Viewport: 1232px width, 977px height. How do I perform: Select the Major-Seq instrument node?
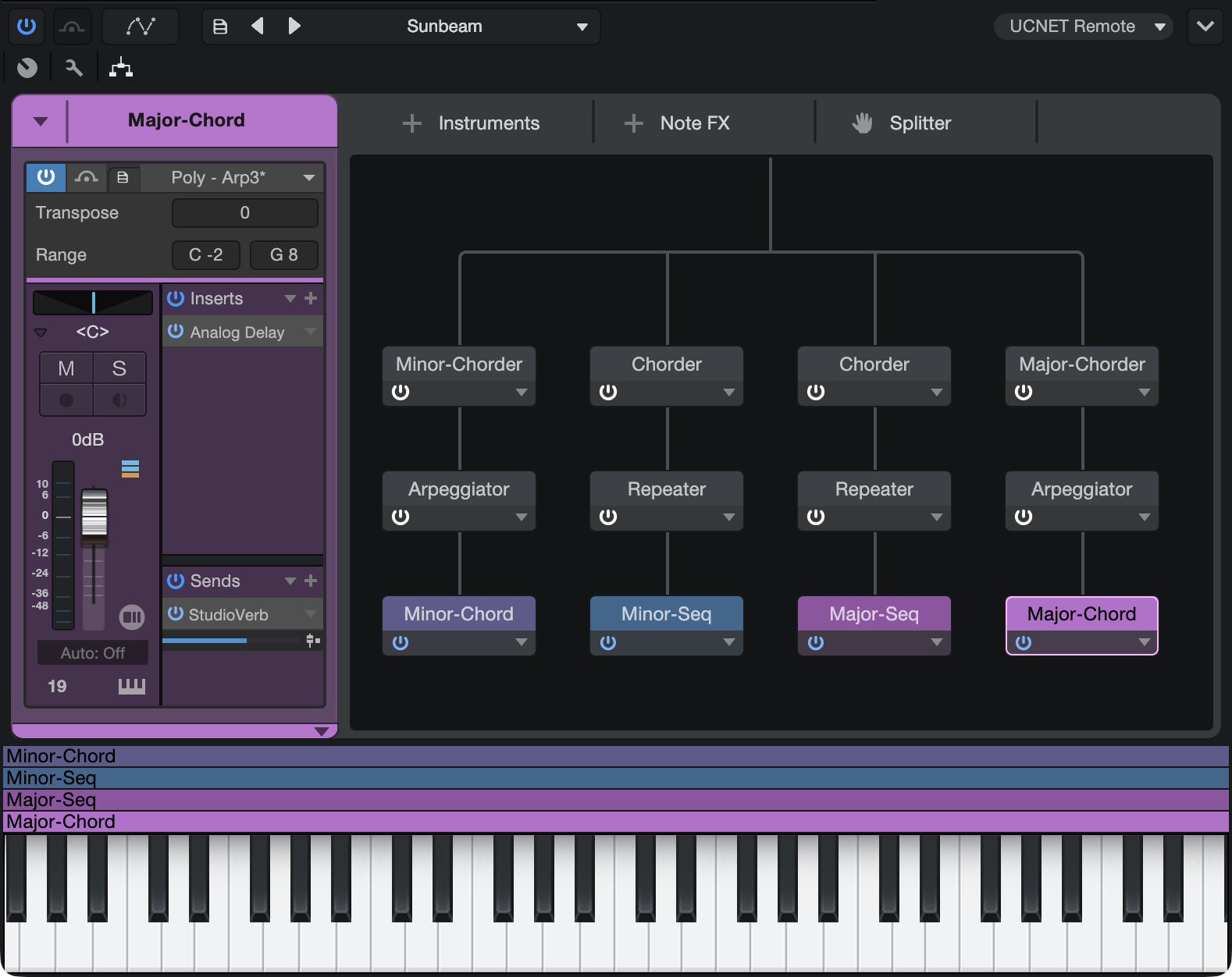[x=874, y=614]
